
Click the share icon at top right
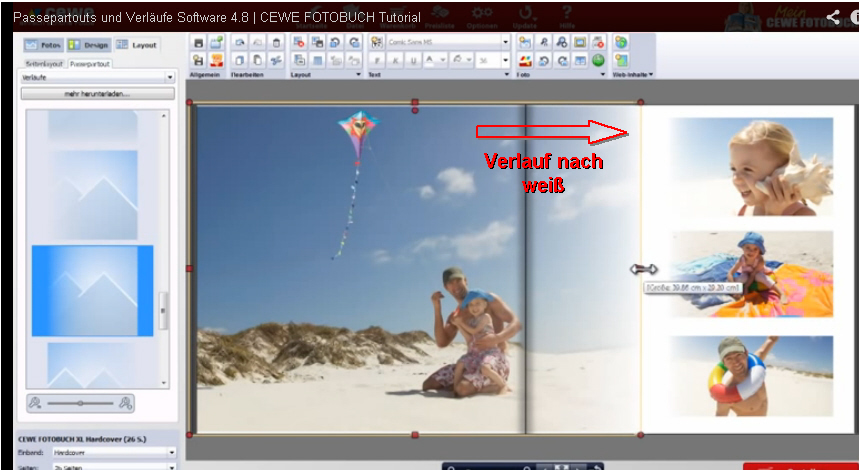point(834,17)
